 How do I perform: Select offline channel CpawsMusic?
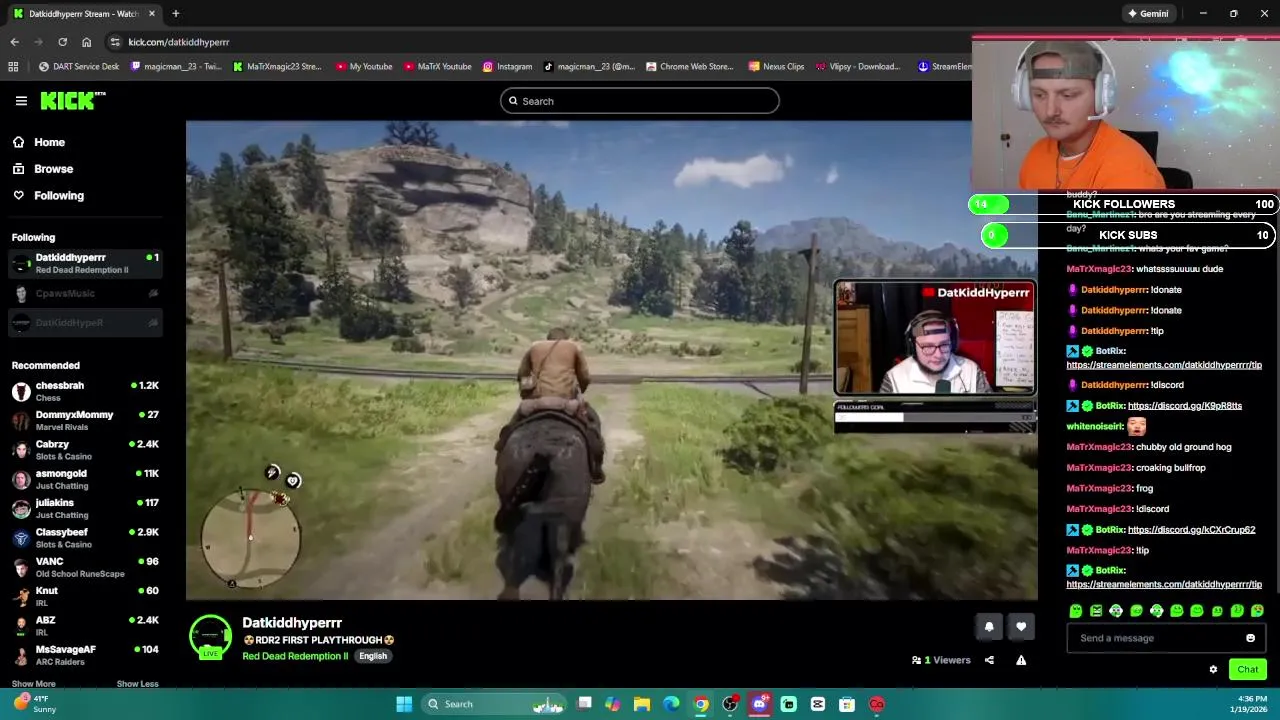[x=85, y=293]
